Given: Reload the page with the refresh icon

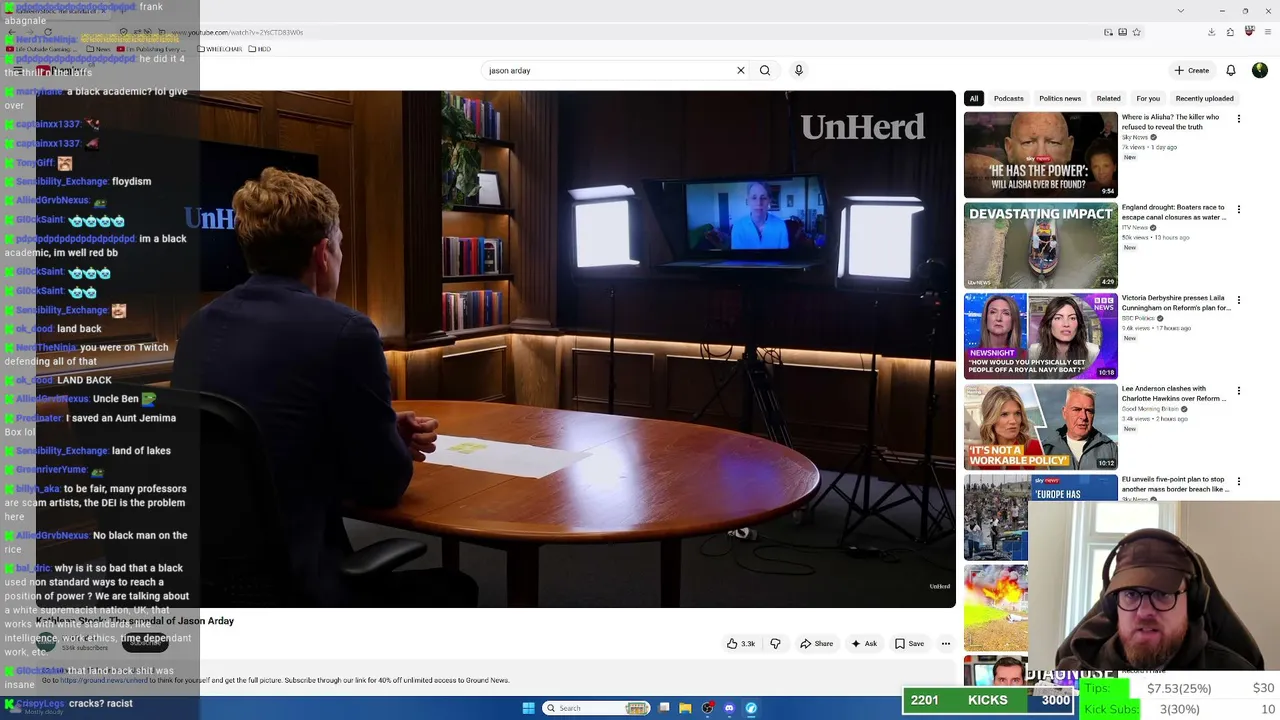Looking at the screenshot, I should [47, 32].
